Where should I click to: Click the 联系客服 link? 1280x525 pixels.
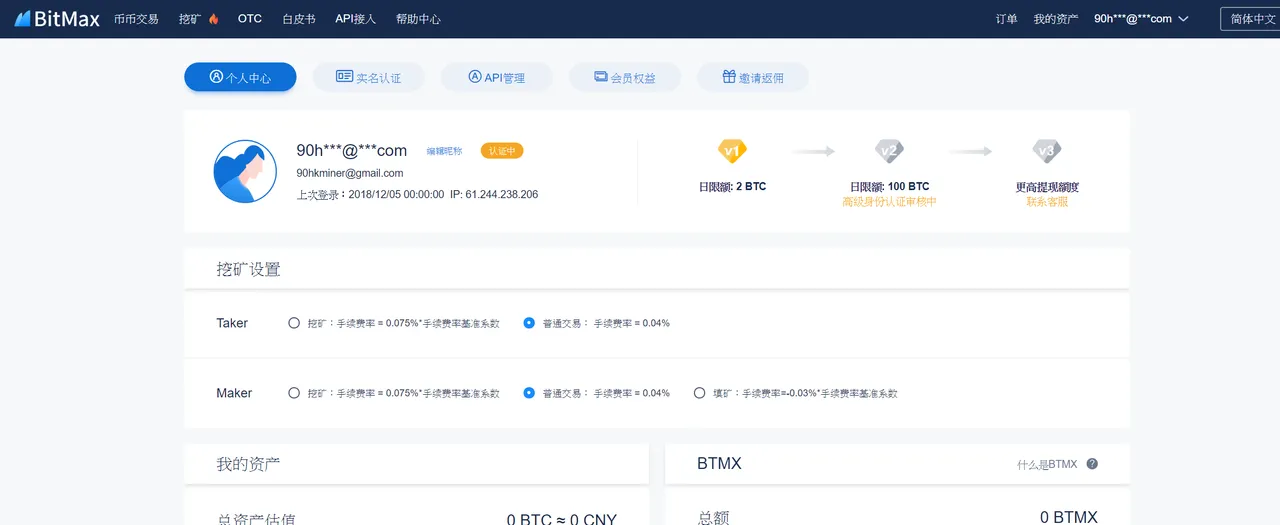tap(1047, 202)
